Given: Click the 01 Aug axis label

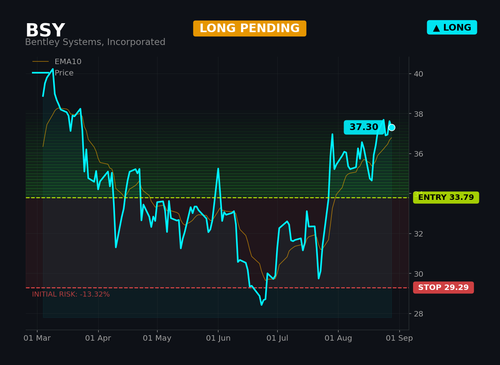Looking at the screenshot, I should (338, 338).
